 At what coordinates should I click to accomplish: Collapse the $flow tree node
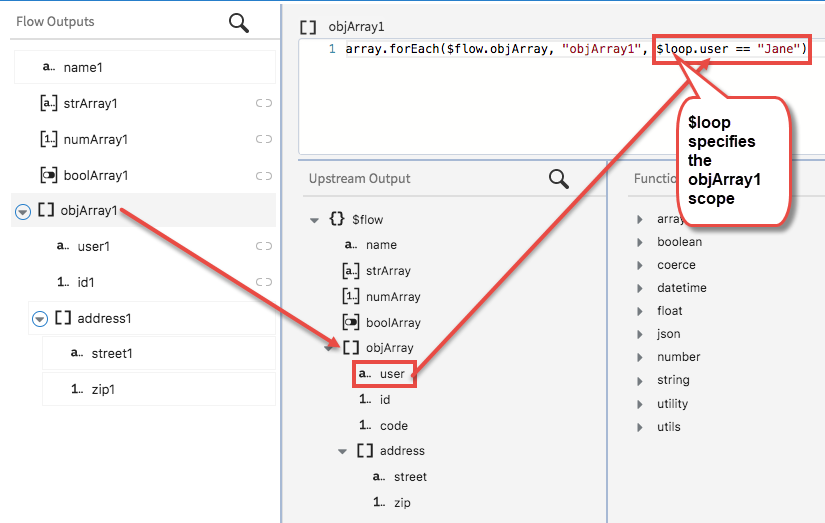[314, 220]
